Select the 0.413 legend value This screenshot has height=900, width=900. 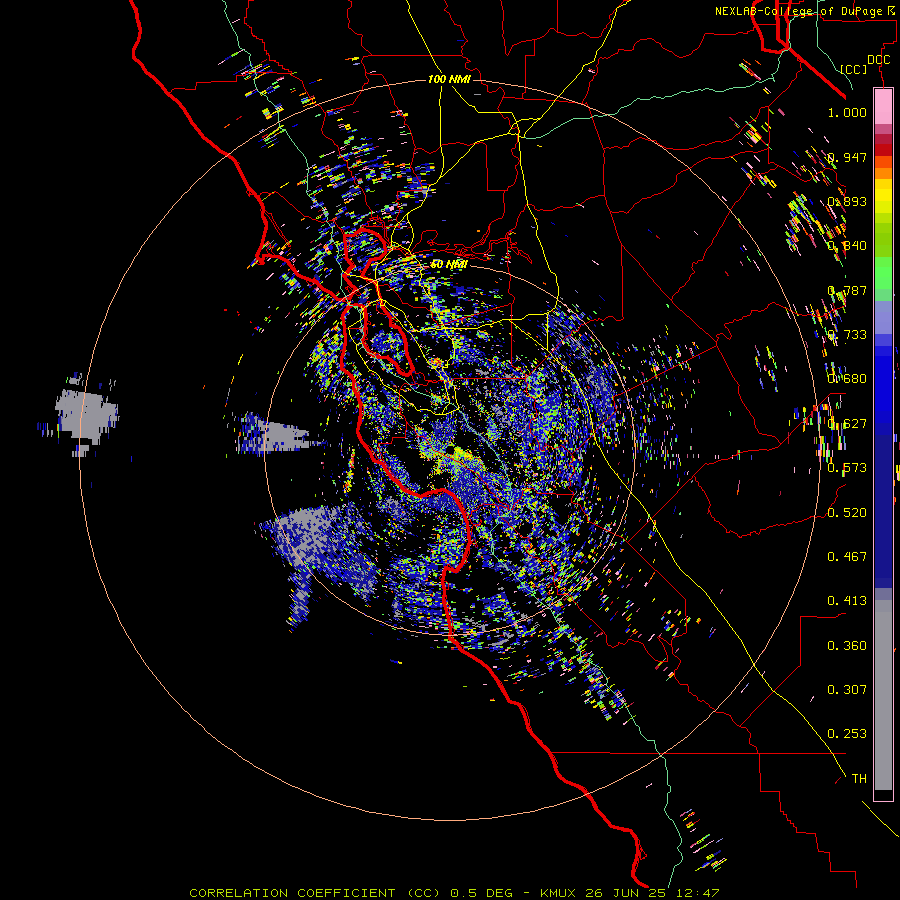[x=847, y=601]
